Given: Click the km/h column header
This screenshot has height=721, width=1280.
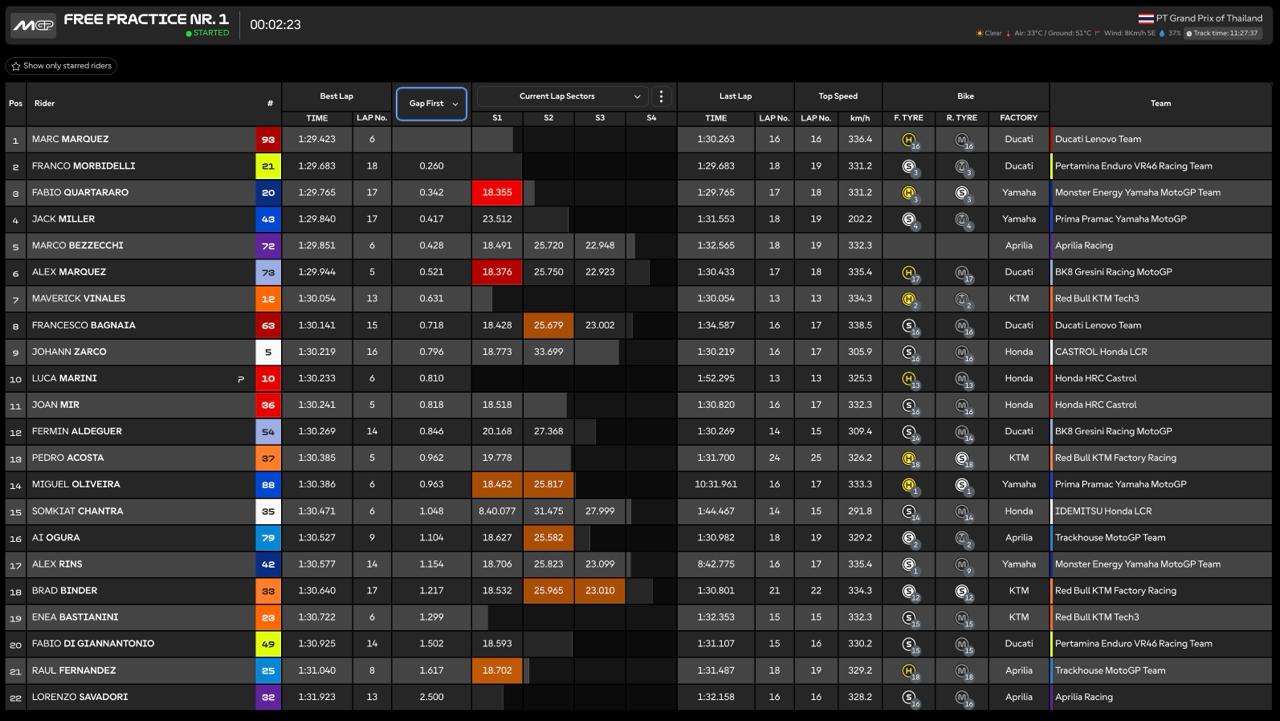Looking at the screenshot, I should 860,118.
